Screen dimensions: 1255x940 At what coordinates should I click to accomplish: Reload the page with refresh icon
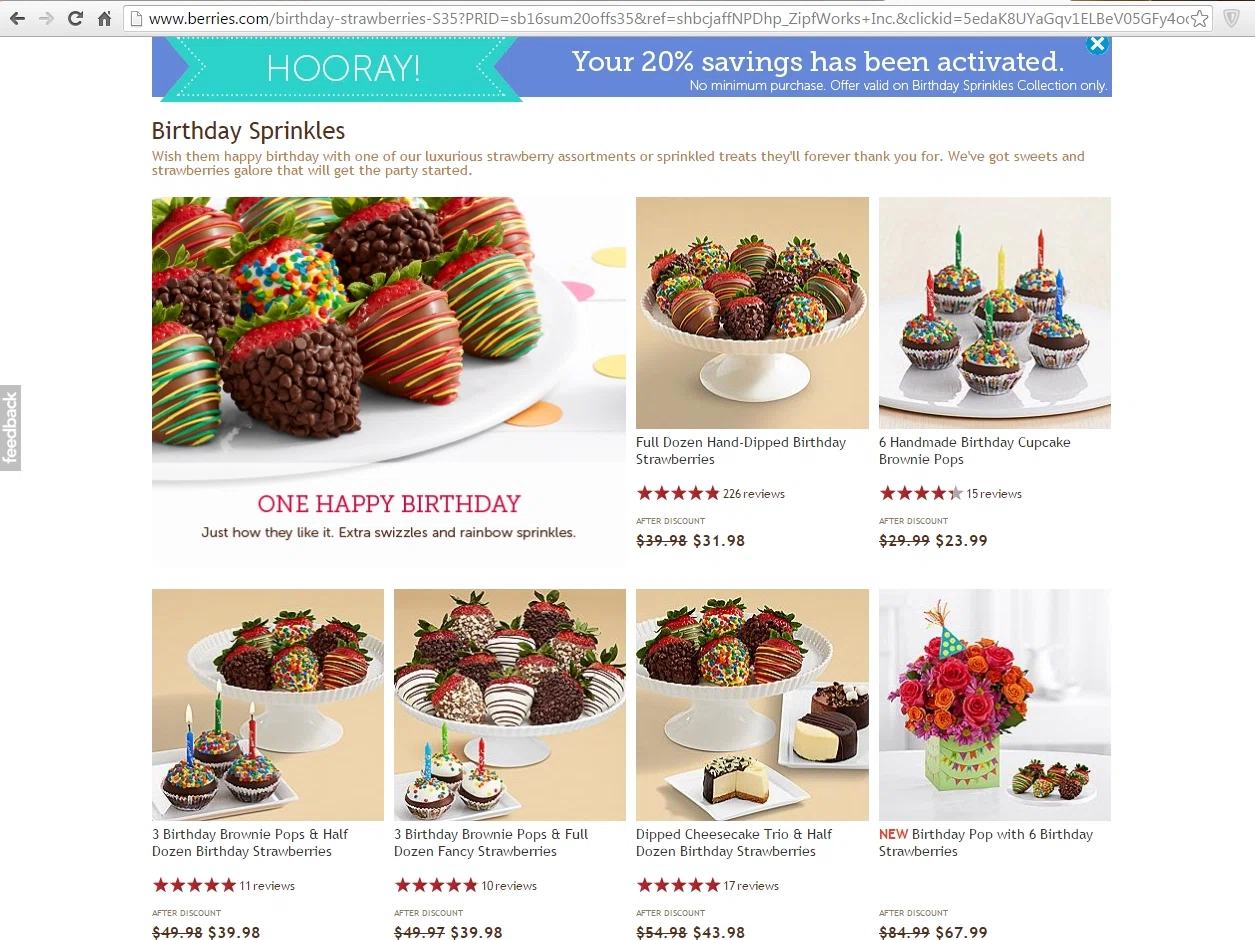point(75,18)
